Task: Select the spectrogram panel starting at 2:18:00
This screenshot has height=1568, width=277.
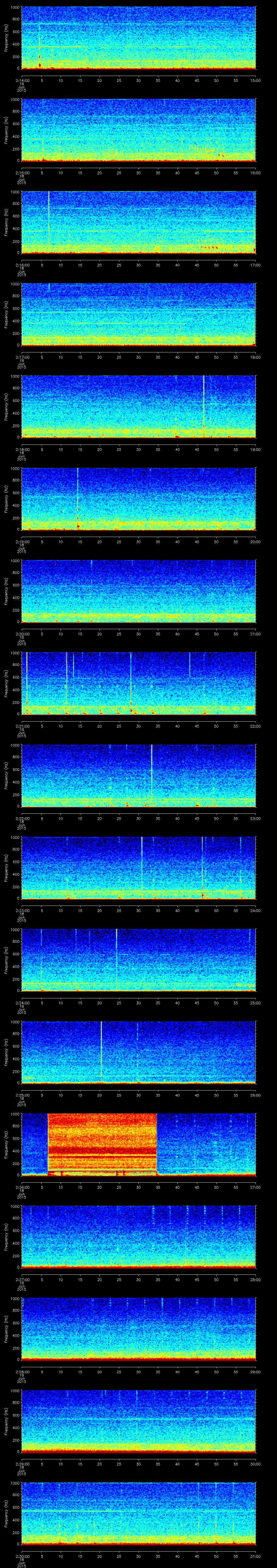Action: pos(139,407)
